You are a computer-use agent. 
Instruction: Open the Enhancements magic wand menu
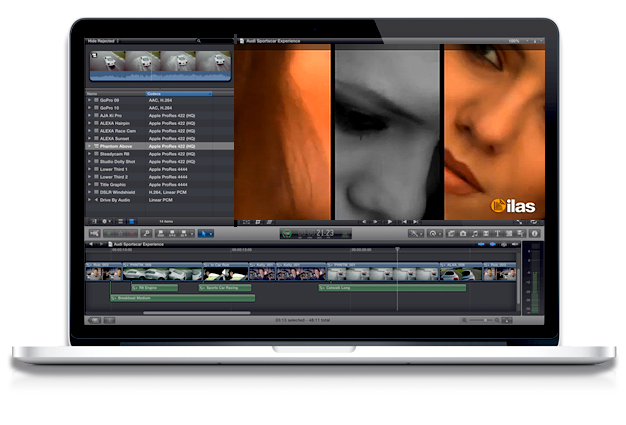[416, 233]
